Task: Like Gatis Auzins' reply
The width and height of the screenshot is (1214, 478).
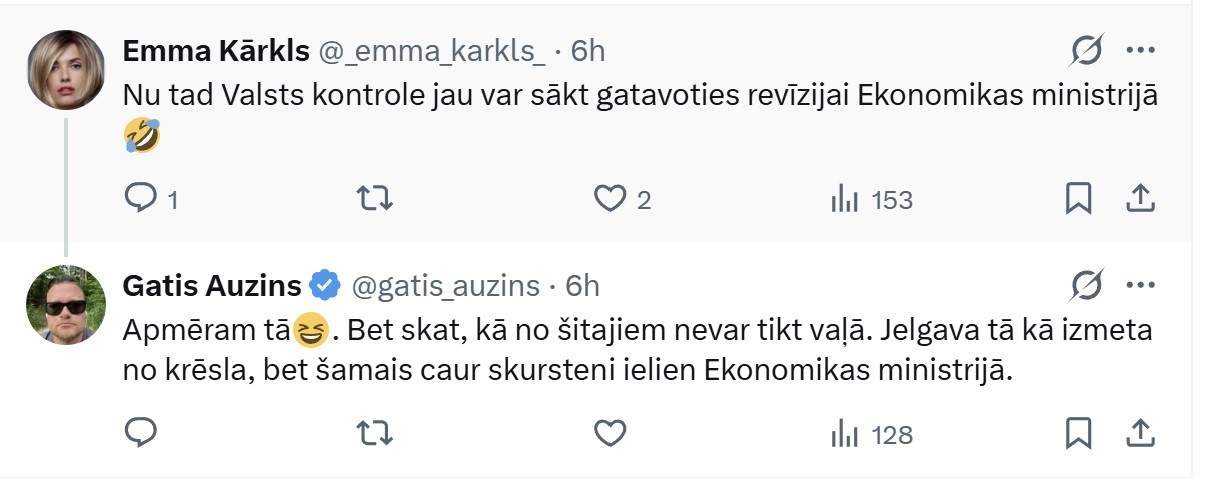Action: click(609, 434)
